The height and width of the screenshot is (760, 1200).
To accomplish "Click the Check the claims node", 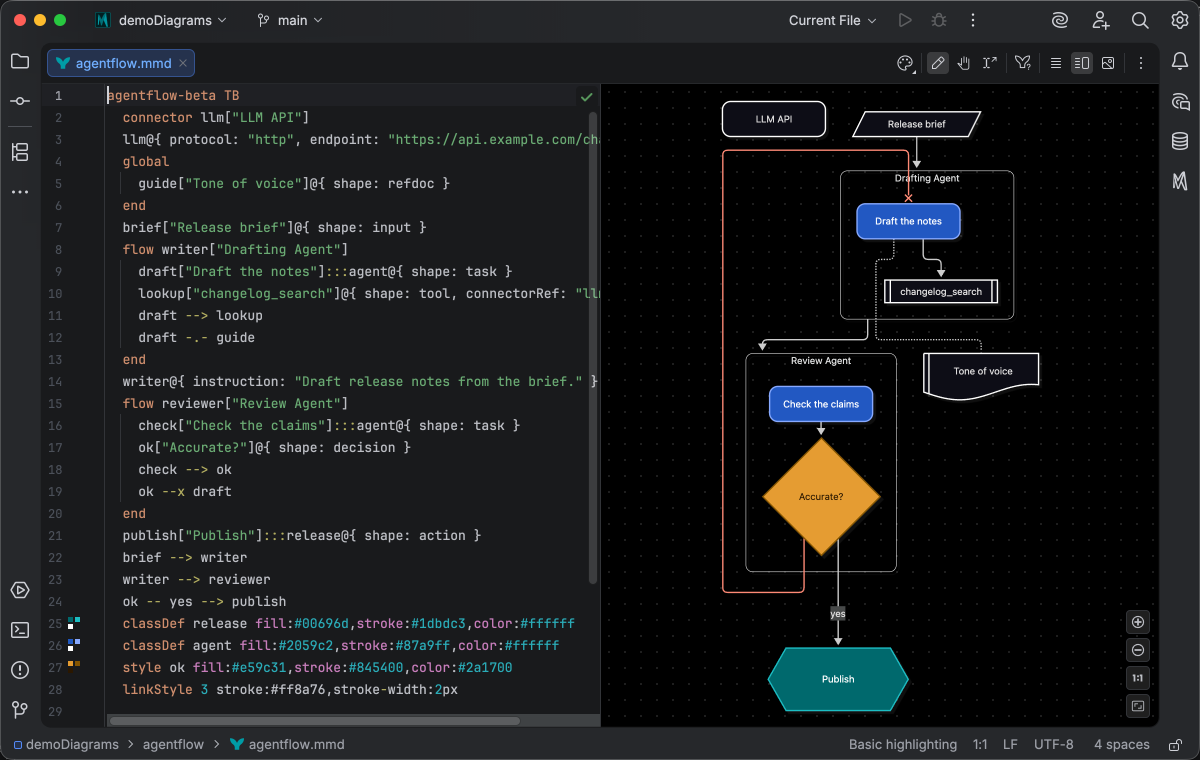I will tap(821, 404).
